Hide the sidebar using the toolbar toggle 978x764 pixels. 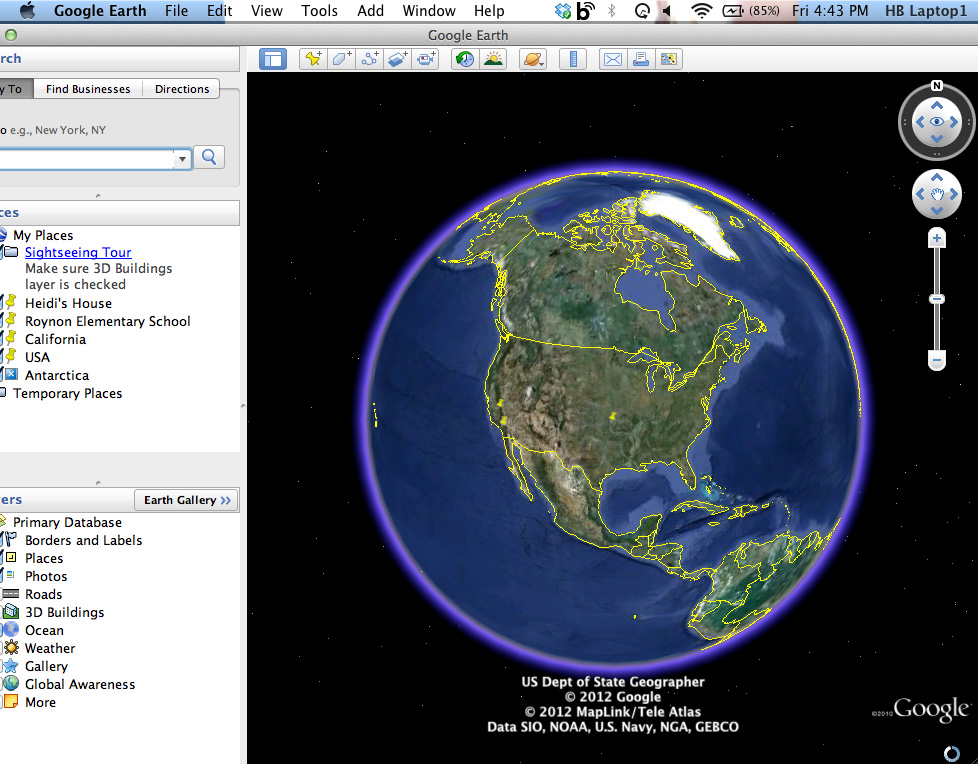coord(273,59)
